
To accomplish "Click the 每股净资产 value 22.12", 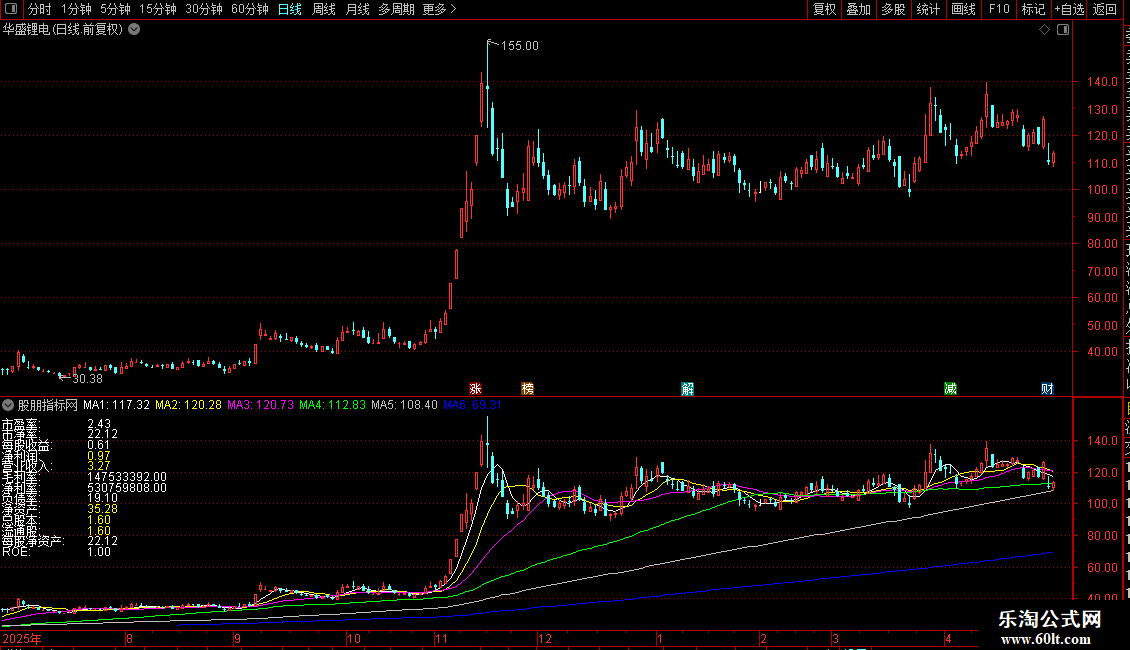I will click(102, 541).
